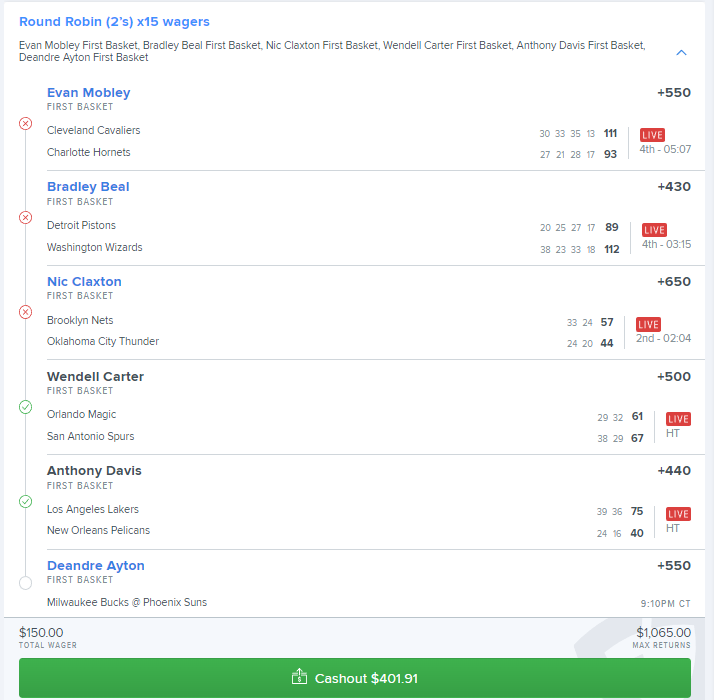Click the +440 odds for Anthony Davis
The height and width of the screenshot is (700, 714).
click(674, 470)
